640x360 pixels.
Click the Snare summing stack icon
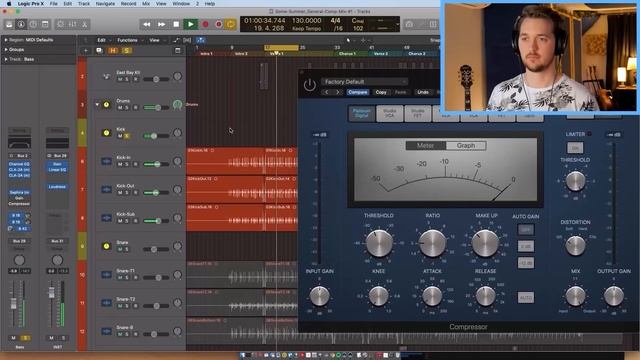pyautogui.click(x=107, y=246)
